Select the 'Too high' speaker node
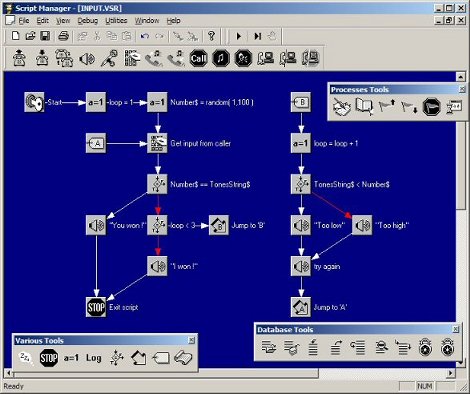Screen dimensions: 470x394 tap(362, 225)
